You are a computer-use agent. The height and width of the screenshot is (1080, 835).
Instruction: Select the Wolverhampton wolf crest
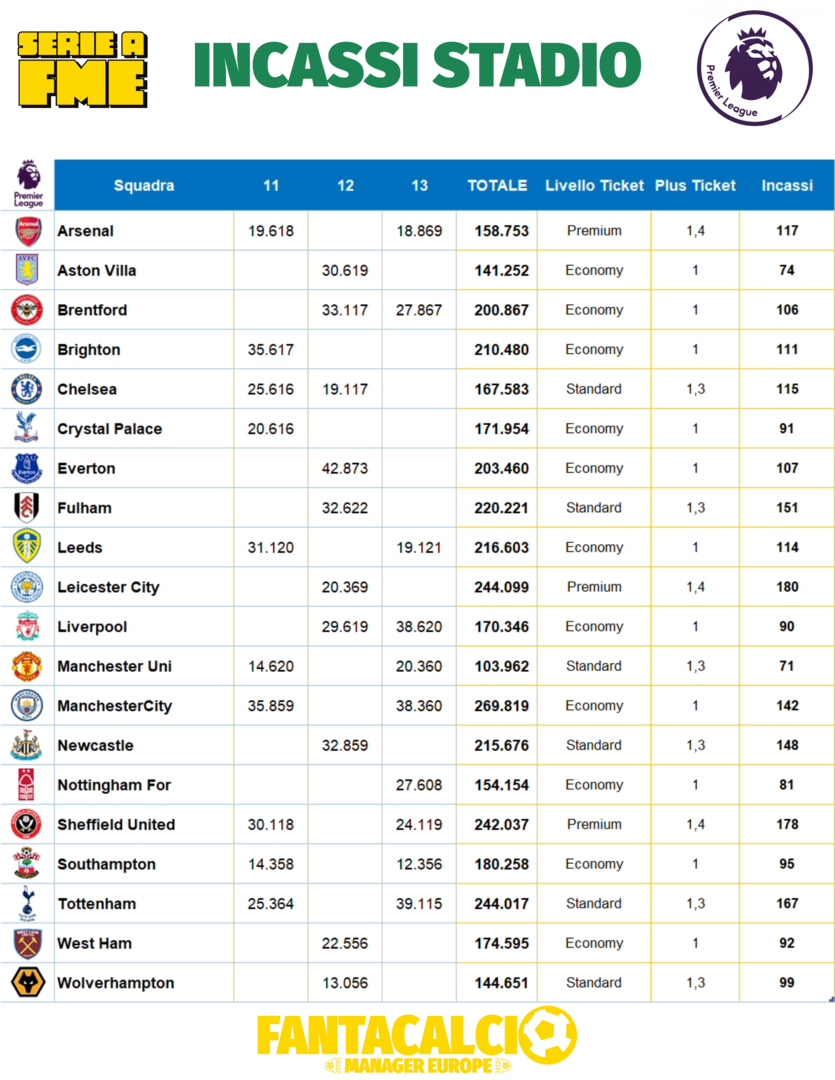coord(27,983)
